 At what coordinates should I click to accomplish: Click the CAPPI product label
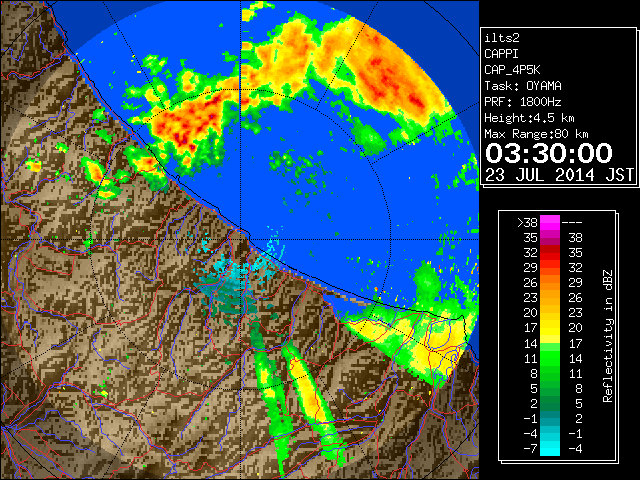[x=501, y=54]
